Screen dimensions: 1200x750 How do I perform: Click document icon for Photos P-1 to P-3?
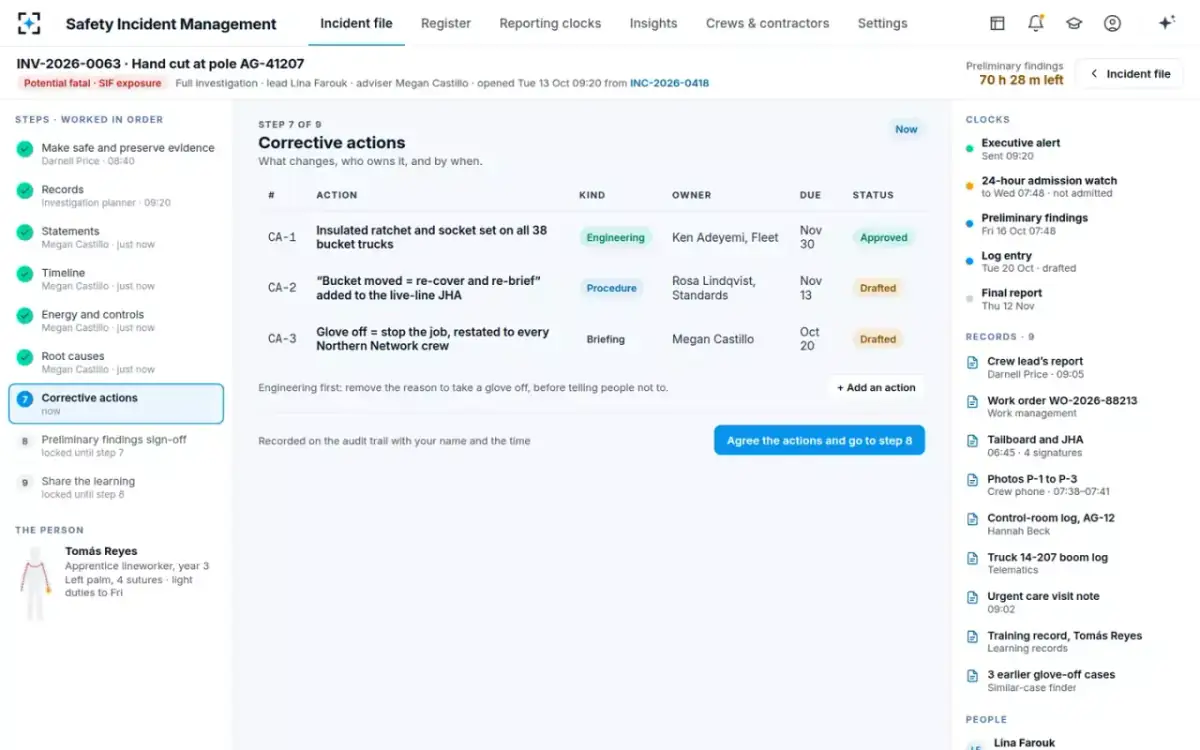pyautogui.click(x=972, y=480)
